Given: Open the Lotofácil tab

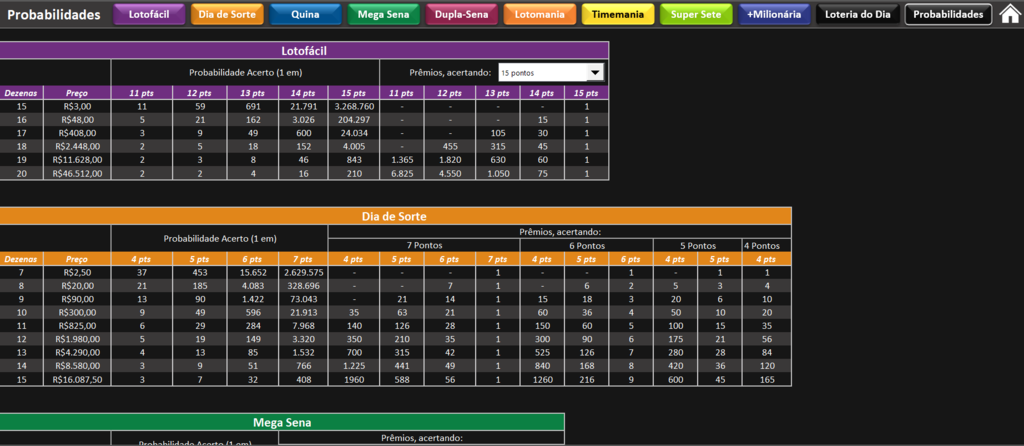Looking at the screenshot, I should 149,14.
